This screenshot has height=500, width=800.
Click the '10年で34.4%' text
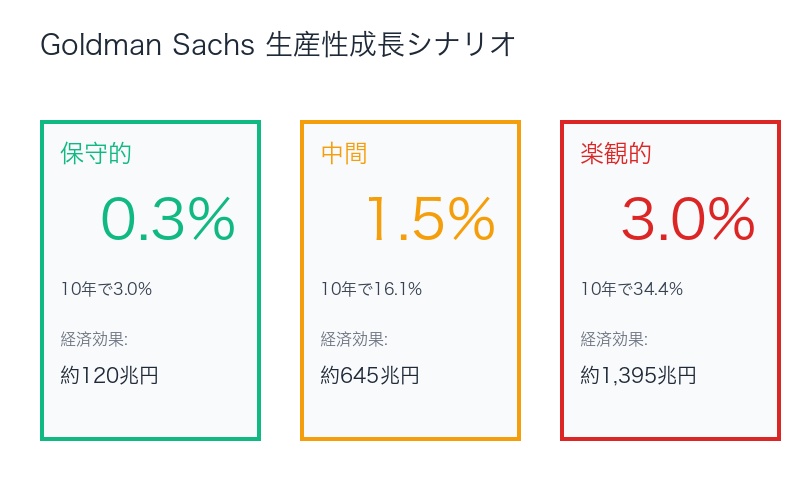coord(632,289)
